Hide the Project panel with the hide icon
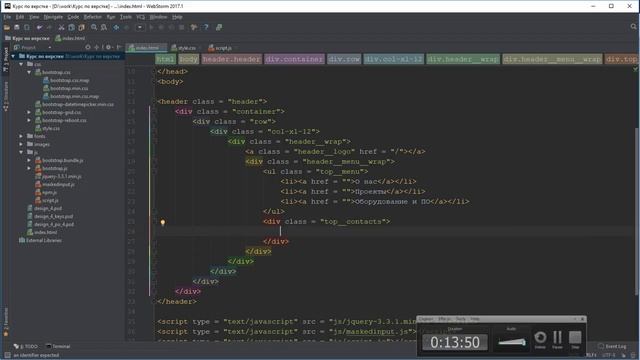The width and height of the screenshot is (640, 360). pyautogui.click(x=119, y=47)
